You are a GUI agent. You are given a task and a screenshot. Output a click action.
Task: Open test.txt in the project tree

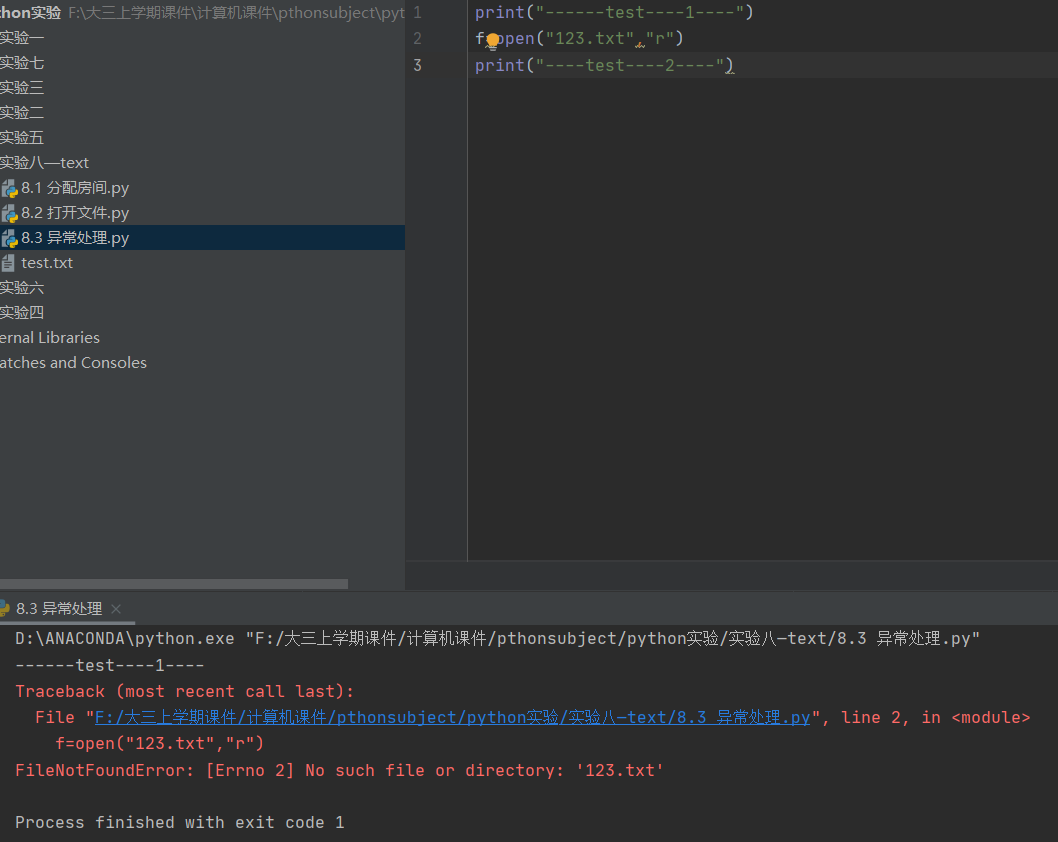[47, 262]
